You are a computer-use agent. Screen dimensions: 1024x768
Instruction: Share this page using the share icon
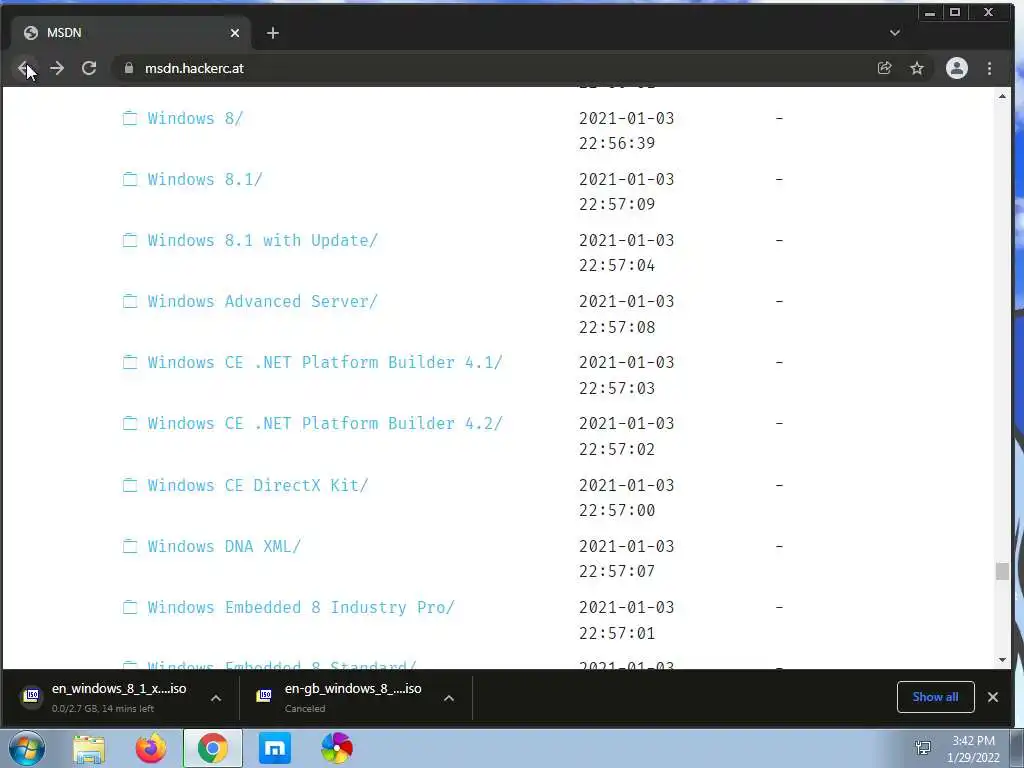pos(884,68)
